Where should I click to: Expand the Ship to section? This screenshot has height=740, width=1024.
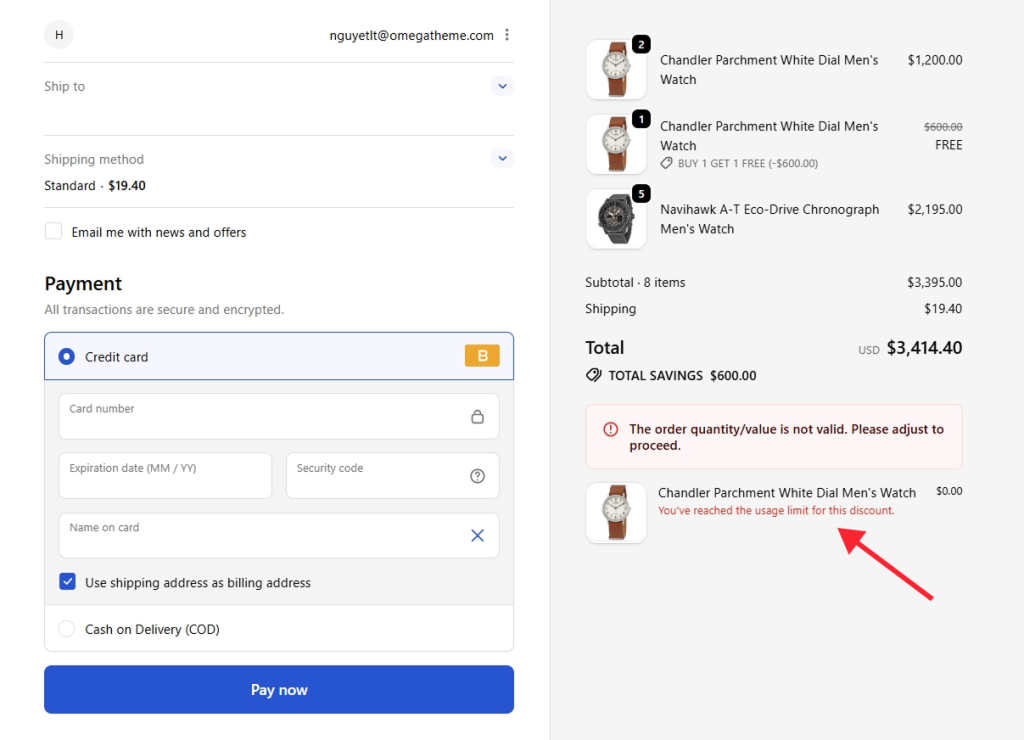coord(502,86)
